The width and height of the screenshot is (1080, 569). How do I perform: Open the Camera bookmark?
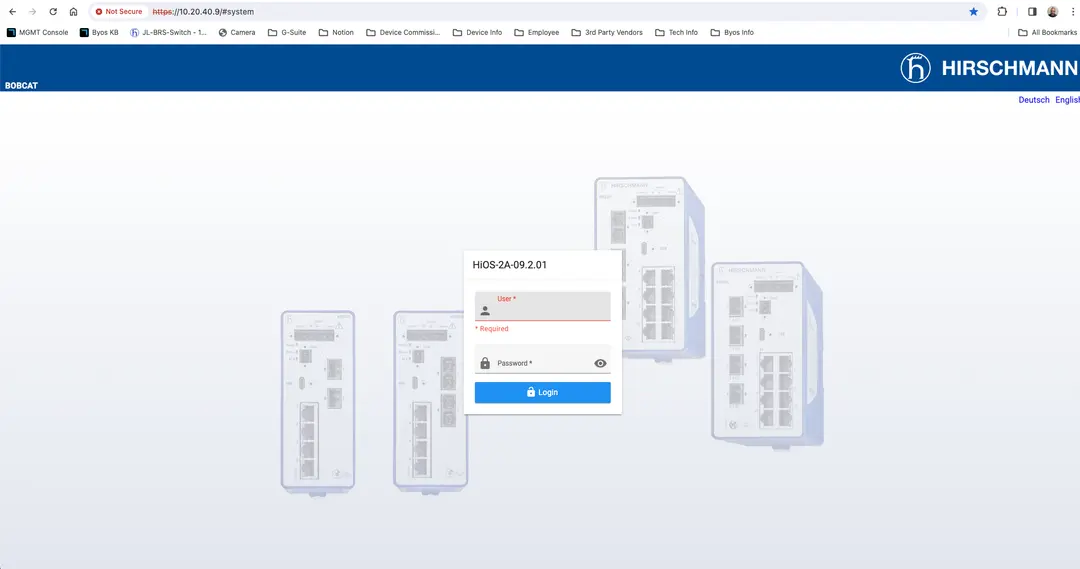(x=236, y=32)
